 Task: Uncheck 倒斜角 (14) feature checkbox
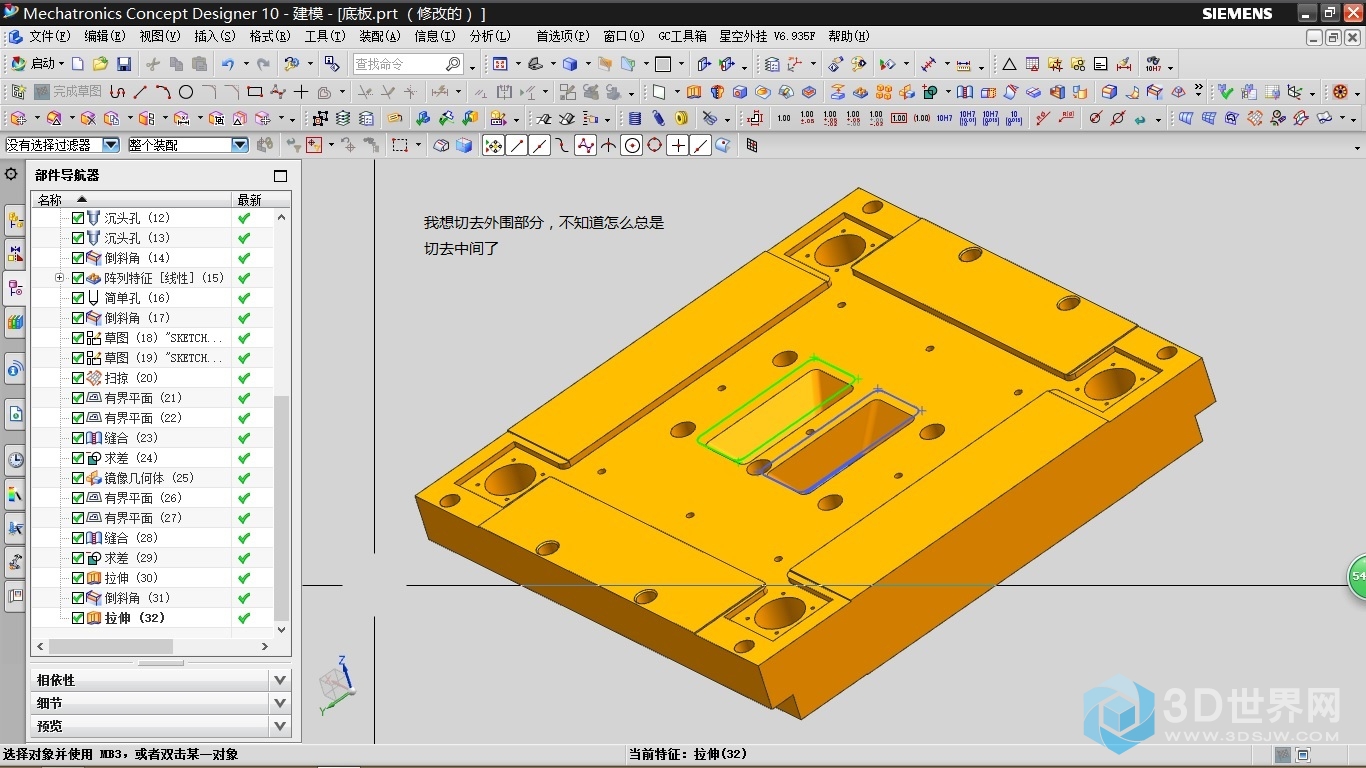(78, 258)
